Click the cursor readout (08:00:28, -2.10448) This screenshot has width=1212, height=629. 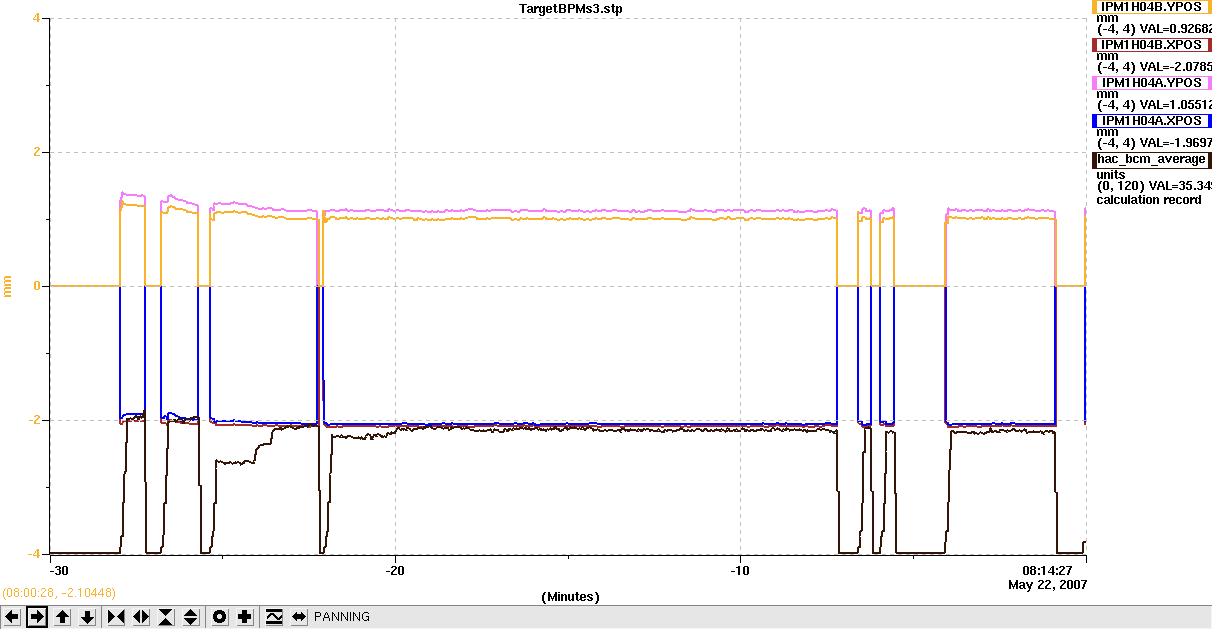pyautogui.click(x=59, y=594)
